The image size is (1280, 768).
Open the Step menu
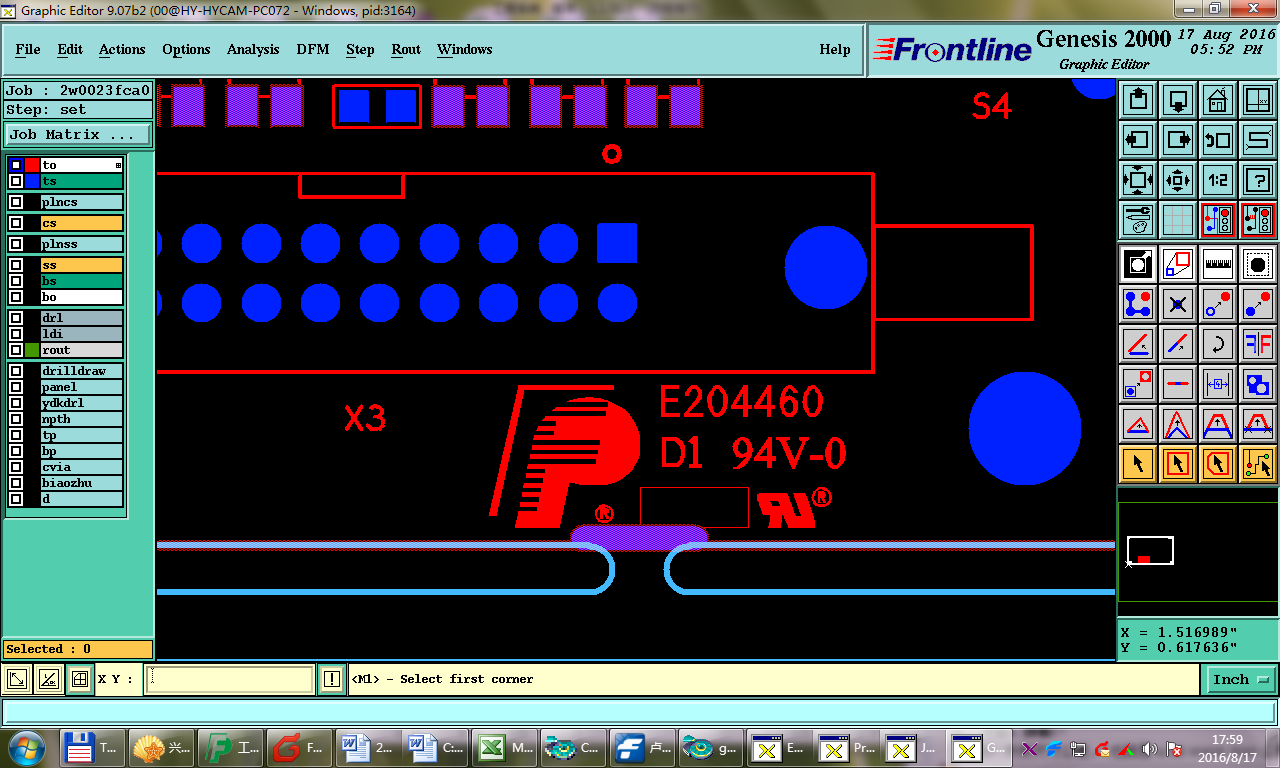tap(360, 49)
